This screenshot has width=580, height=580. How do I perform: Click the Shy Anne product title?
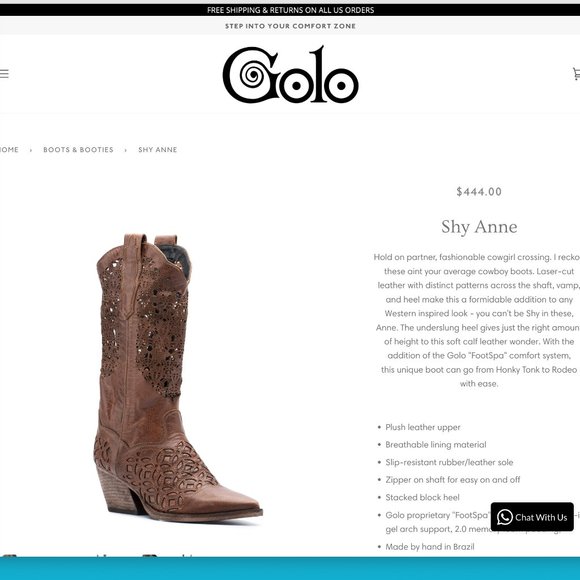point(479,227)
